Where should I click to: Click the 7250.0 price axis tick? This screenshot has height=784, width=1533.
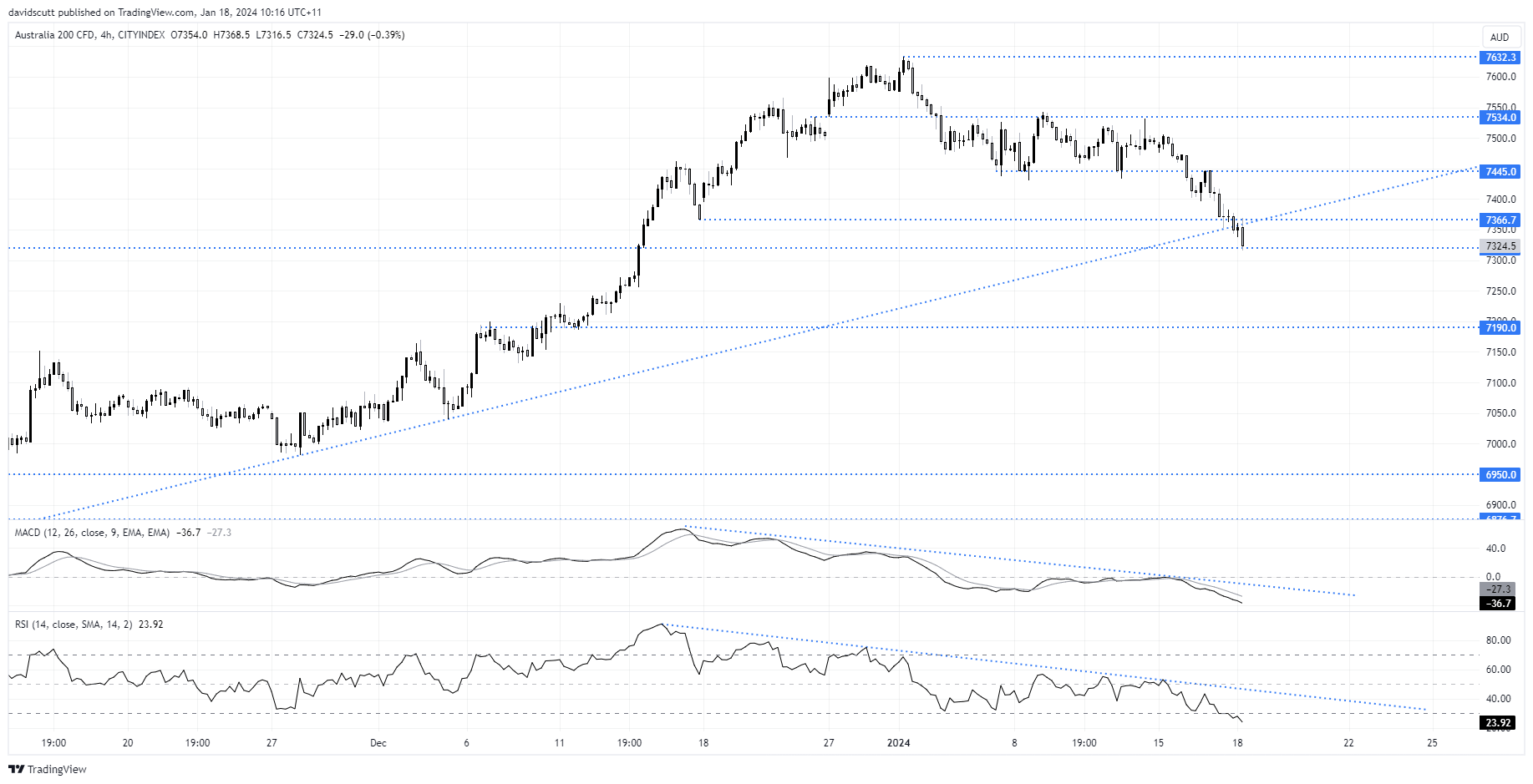click(x=1500, y=291)
